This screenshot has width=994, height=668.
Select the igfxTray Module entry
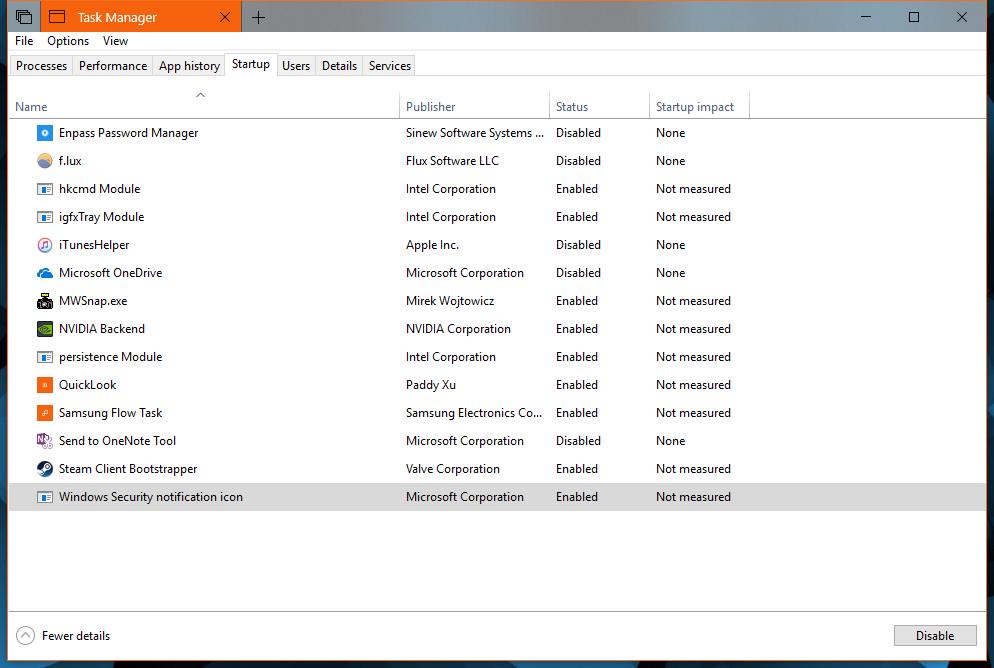(x=101, y=217)
